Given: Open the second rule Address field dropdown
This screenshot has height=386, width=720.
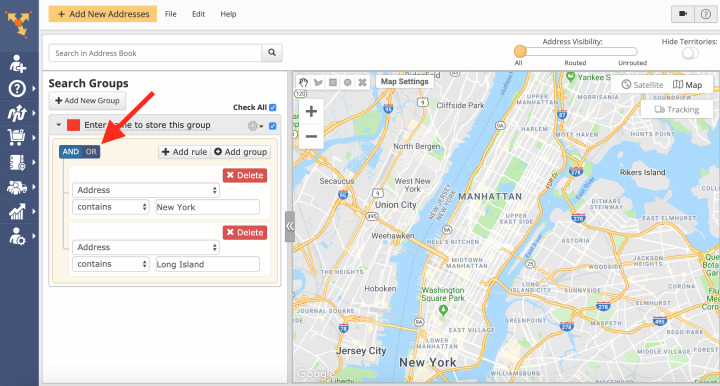Looking at the screenshot, I should (146, 247).
